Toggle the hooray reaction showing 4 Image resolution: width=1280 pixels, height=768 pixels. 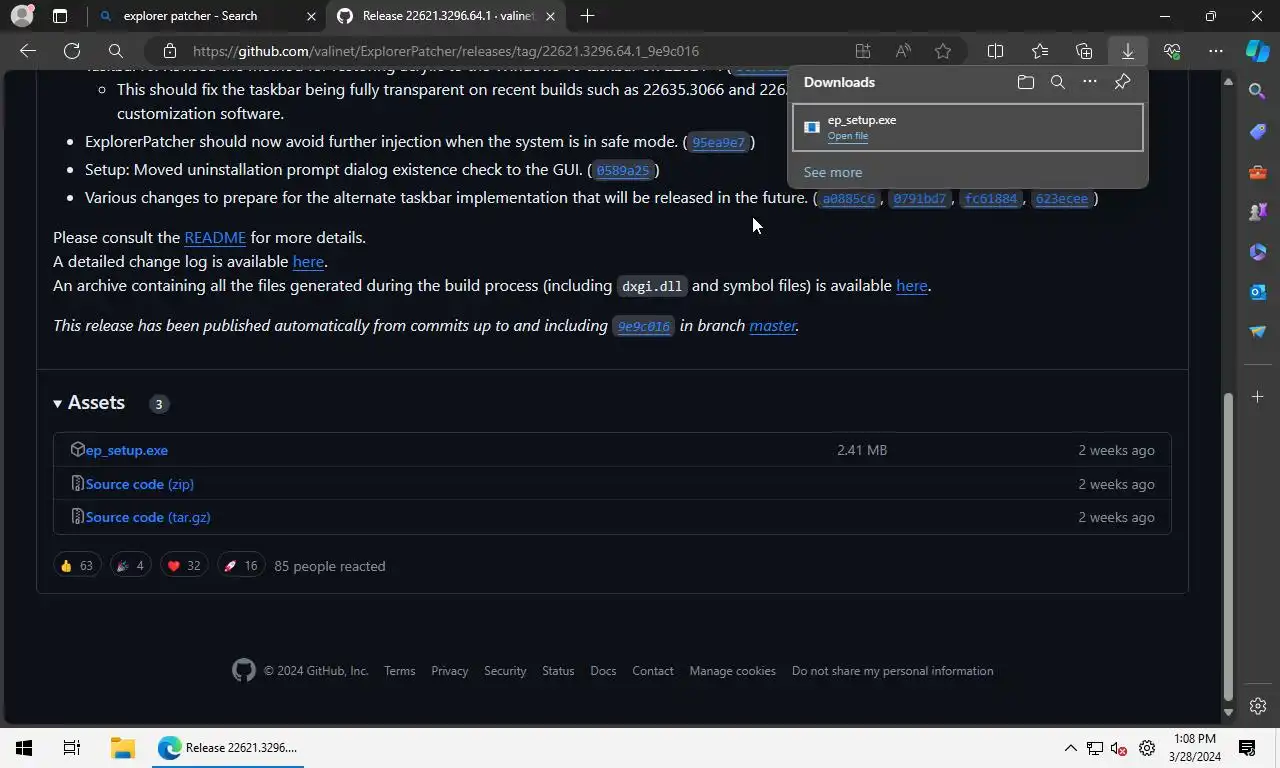[130, 566]
